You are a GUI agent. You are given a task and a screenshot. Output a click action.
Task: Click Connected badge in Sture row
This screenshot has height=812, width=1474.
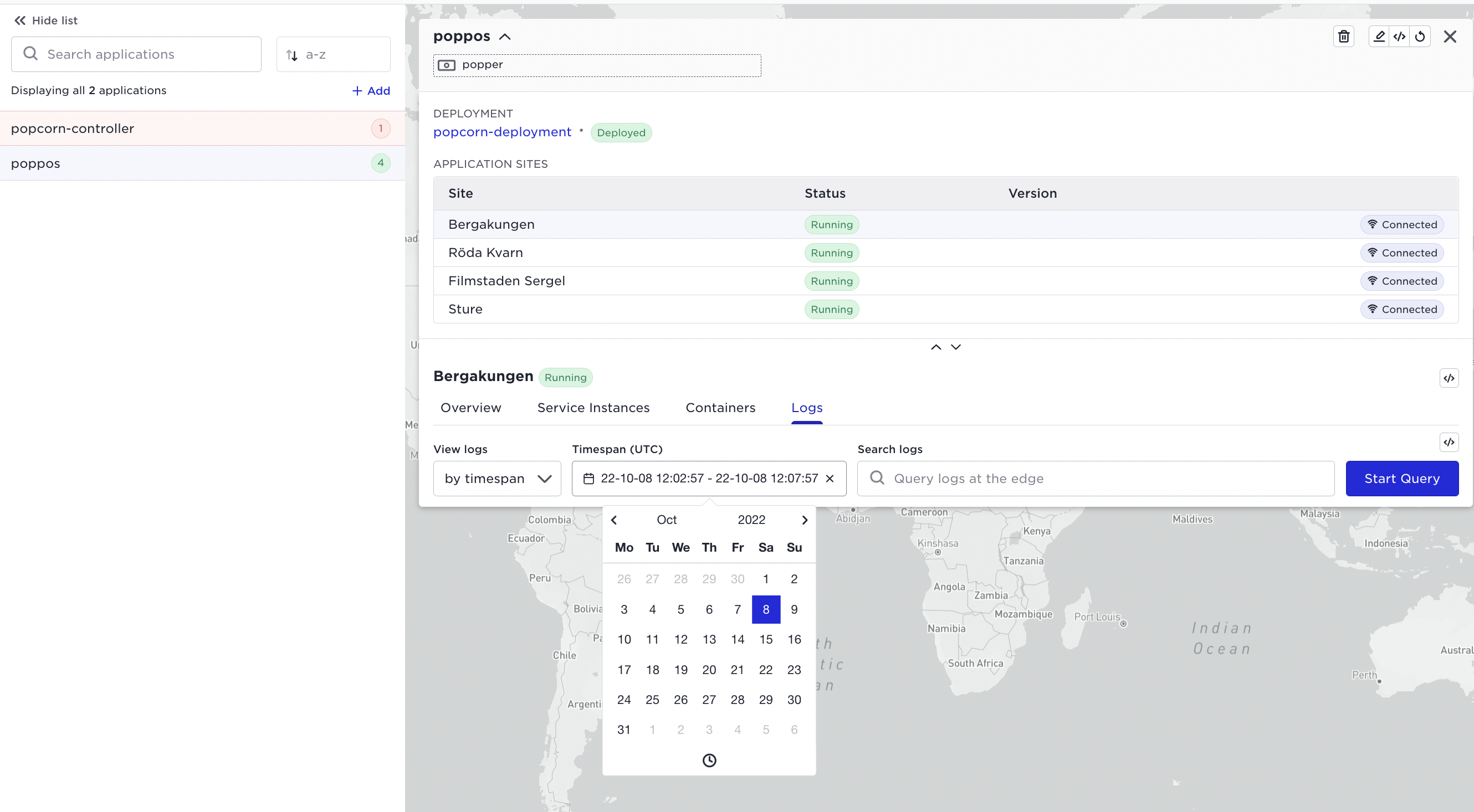pos(1402,310)
